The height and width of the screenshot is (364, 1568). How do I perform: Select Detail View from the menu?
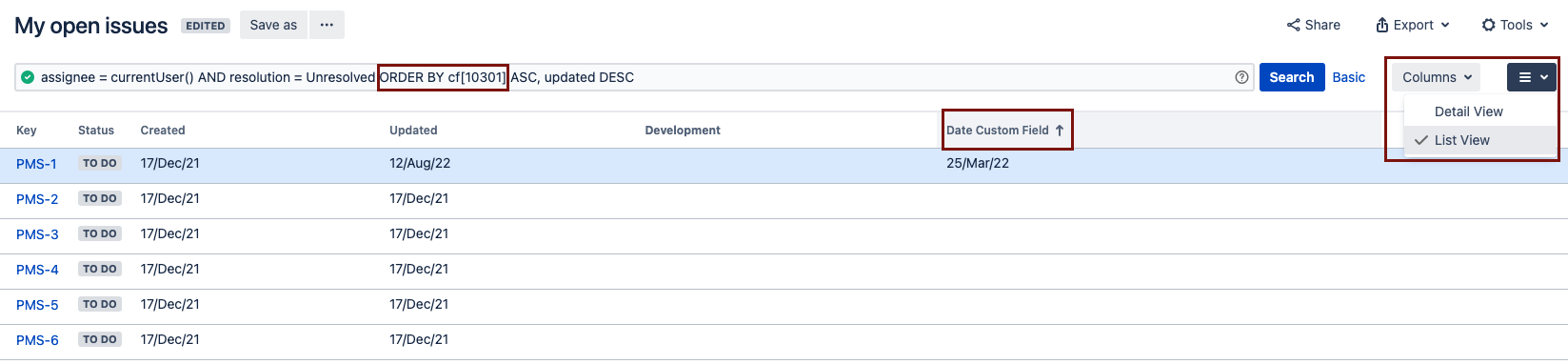1479,111
